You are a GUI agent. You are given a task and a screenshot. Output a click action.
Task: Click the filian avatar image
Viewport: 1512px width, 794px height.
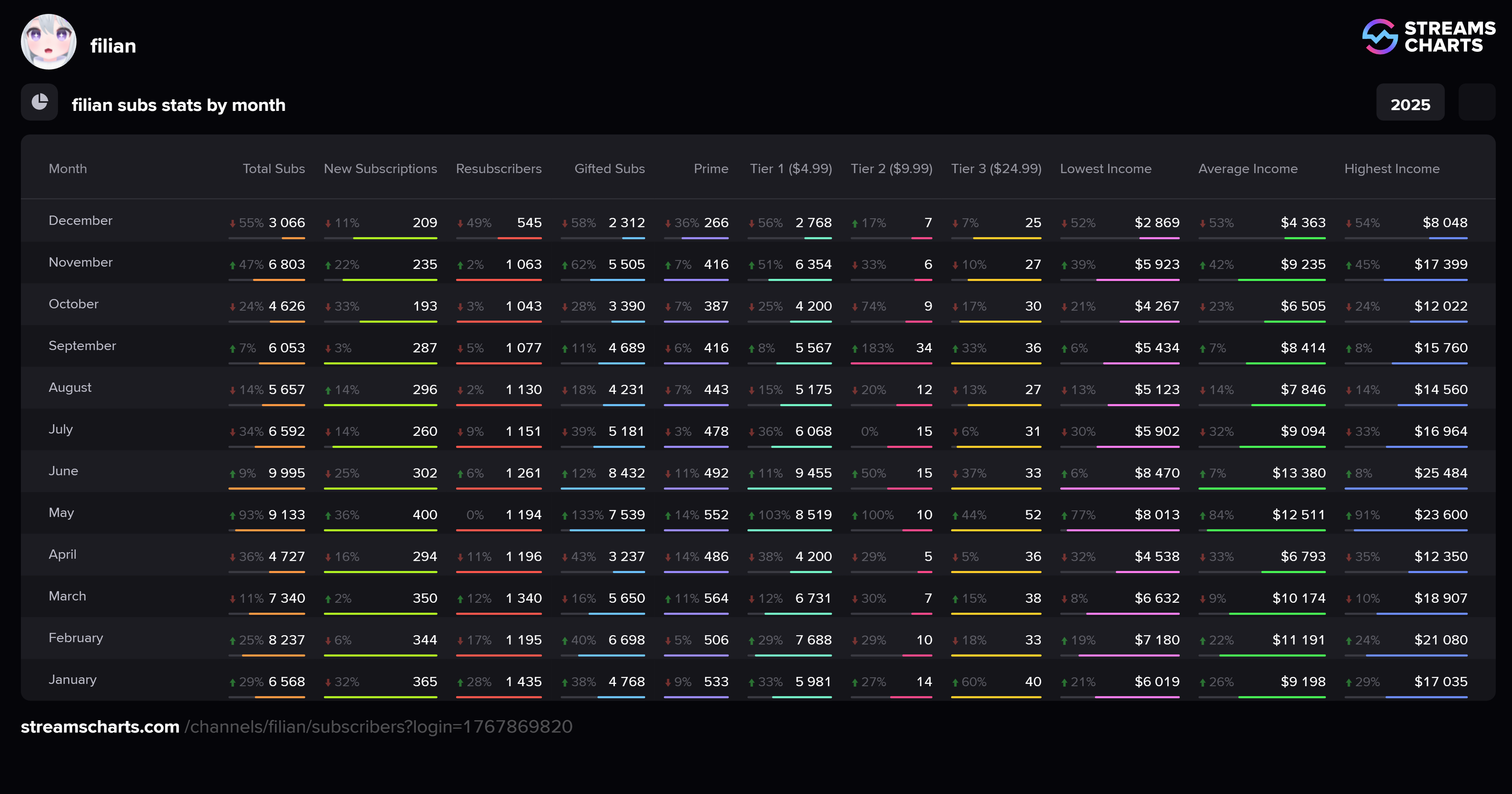49,42
